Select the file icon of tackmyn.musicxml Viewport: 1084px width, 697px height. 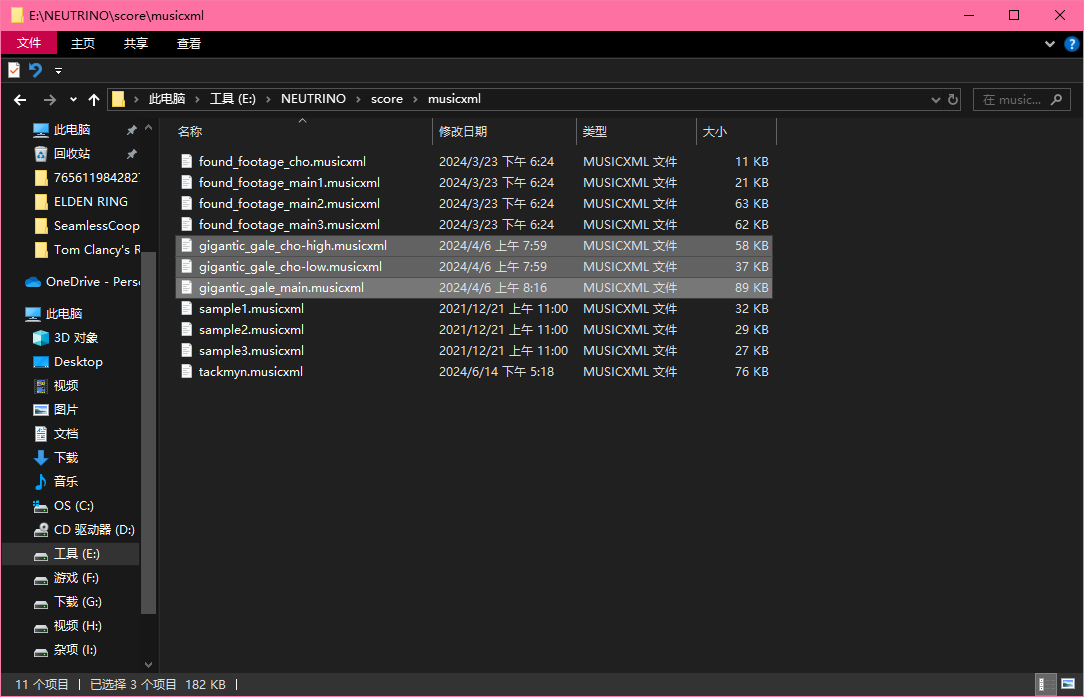186,372
